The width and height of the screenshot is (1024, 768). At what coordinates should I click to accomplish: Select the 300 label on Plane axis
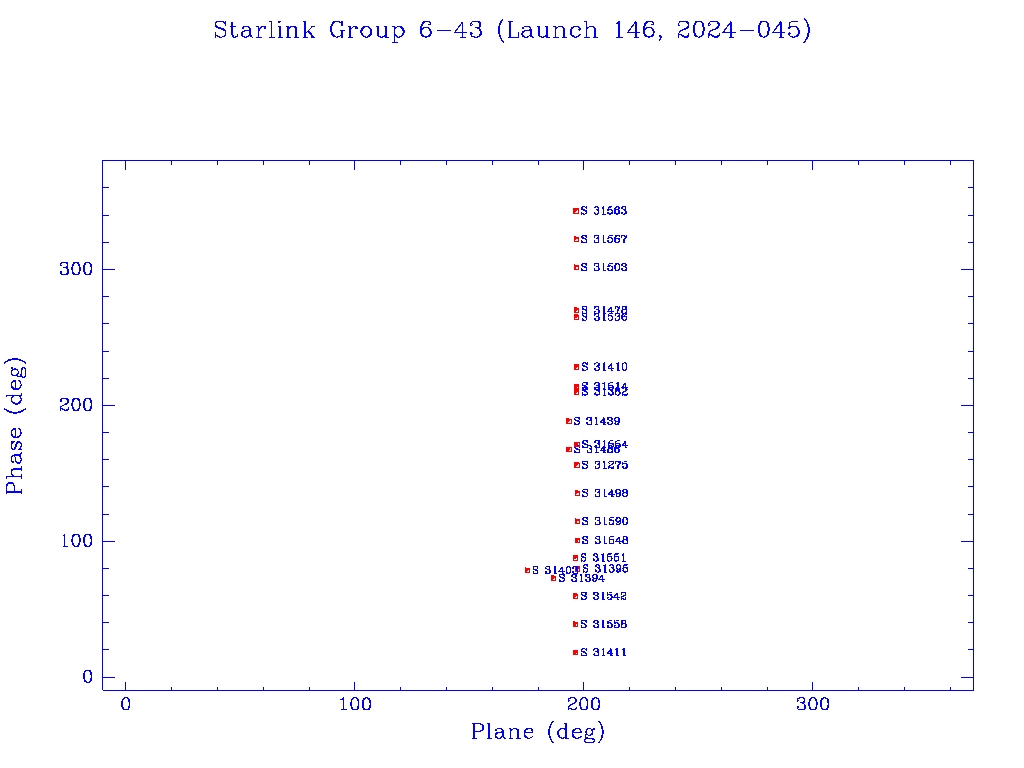pos(813,705)
